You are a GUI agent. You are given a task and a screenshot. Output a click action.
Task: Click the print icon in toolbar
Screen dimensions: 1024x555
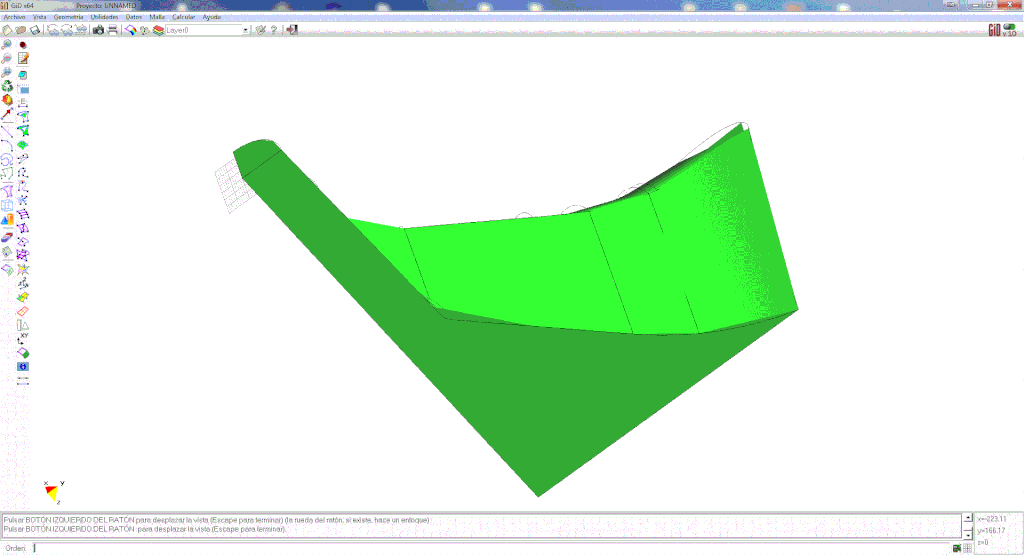coord(113,30)
